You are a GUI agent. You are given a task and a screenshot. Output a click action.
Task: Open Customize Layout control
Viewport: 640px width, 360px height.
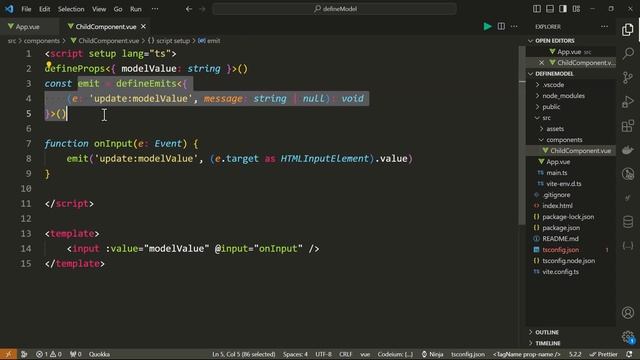(576, 9)
